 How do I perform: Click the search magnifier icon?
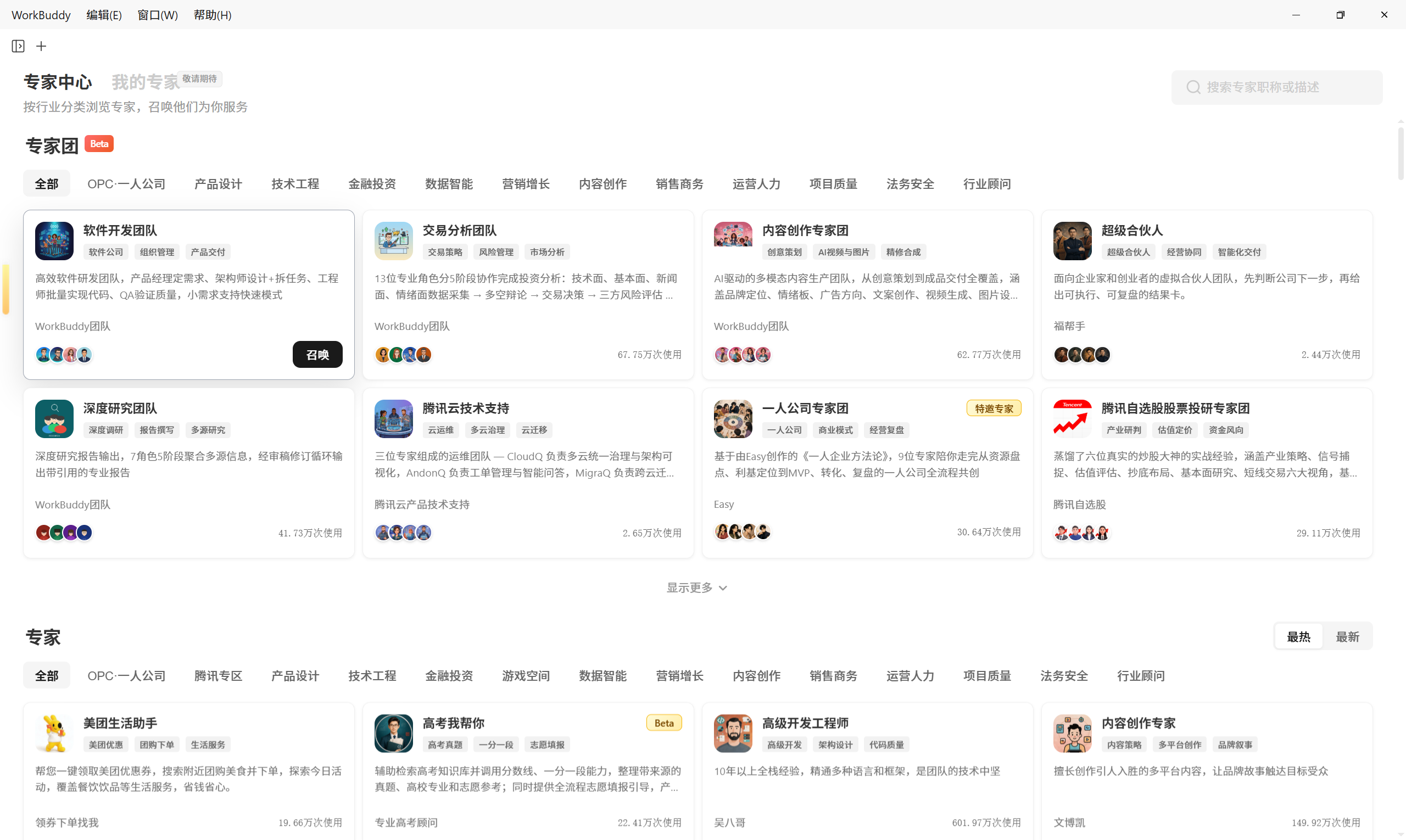point(1193,87)
